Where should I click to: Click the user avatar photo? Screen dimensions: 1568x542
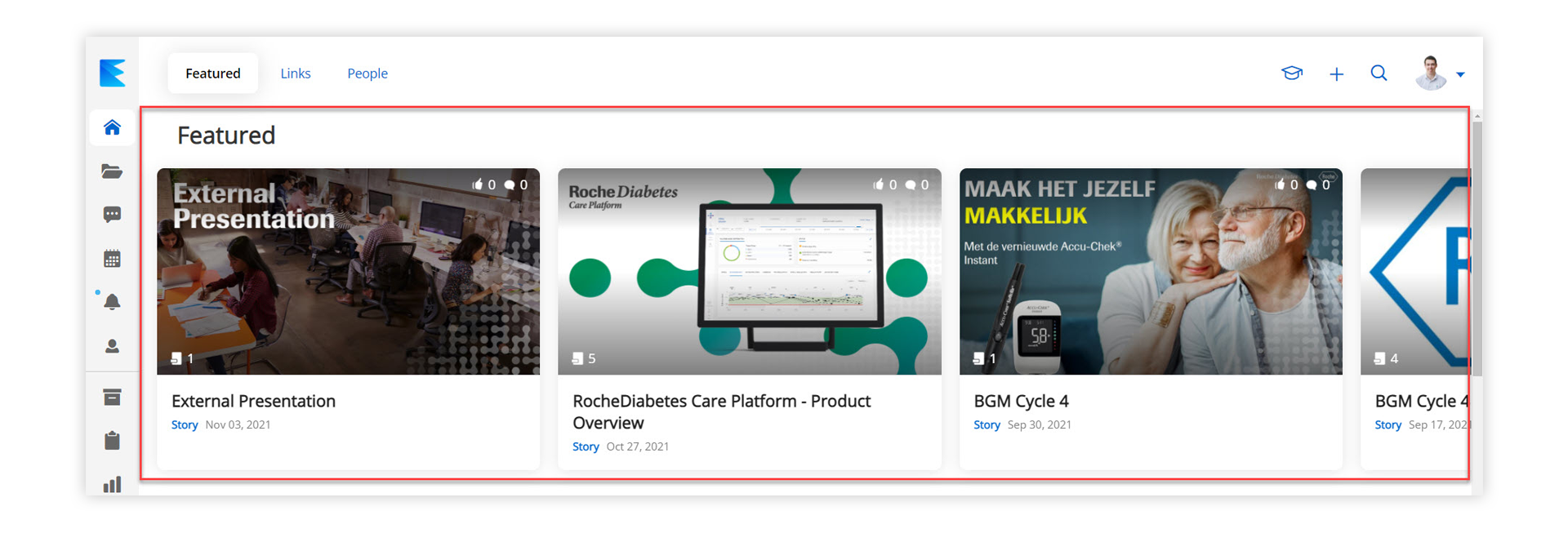pos(1431,73)
